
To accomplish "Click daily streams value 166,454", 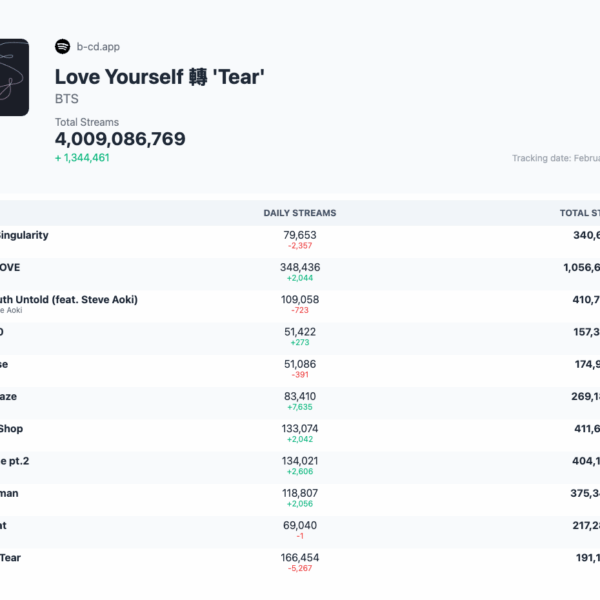I will (x=300, y=558).
